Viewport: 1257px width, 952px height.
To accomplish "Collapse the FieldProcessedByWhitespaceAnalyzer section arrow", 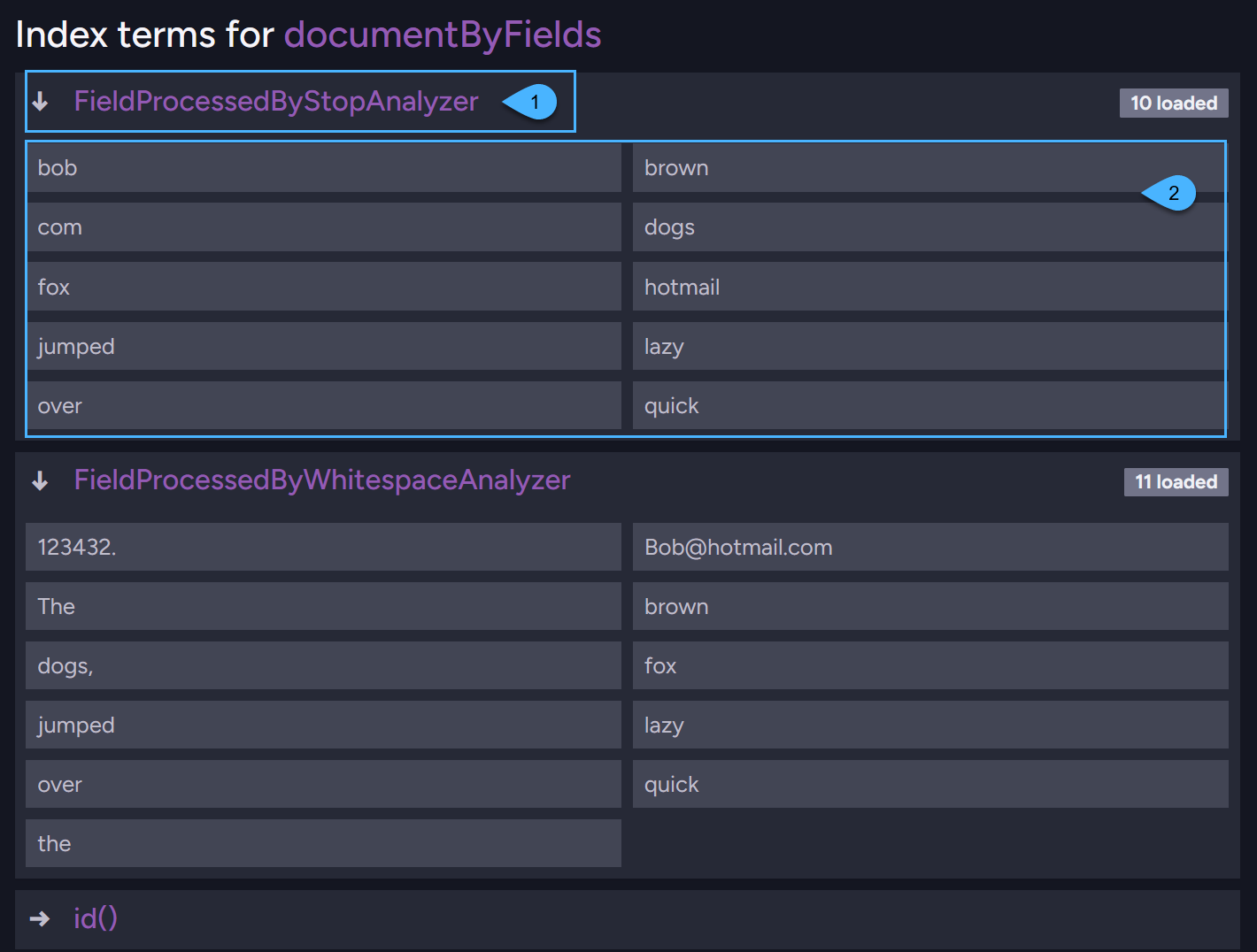I will (40, 480).
